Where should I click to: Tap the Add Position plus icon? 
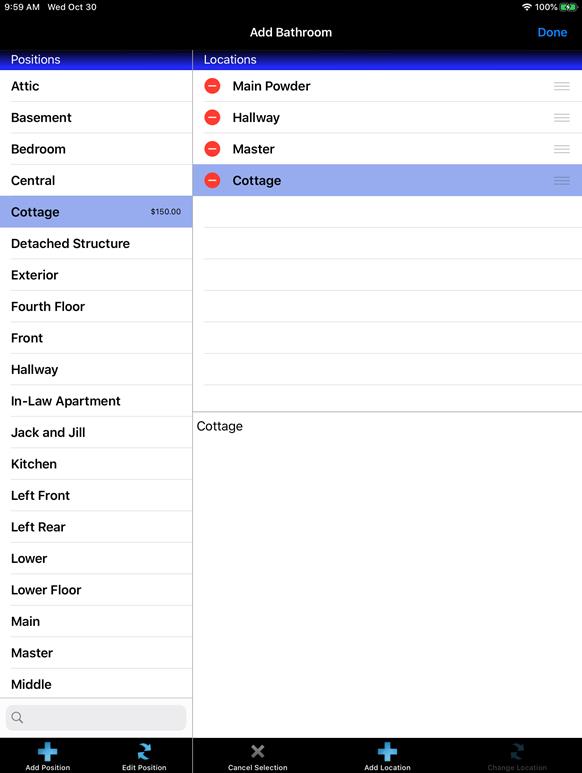[x=48, y=752]
